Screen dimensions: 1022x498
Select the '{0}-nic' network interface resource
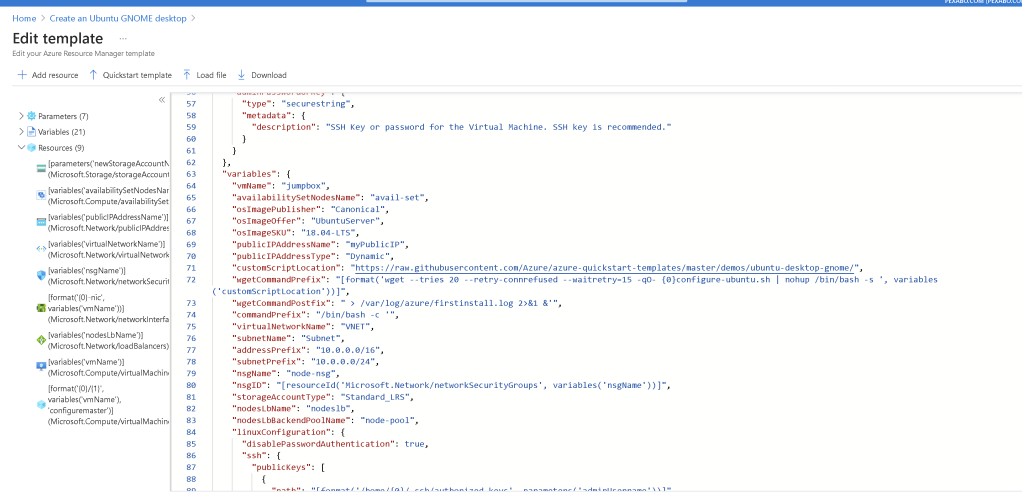click(108, 308)
